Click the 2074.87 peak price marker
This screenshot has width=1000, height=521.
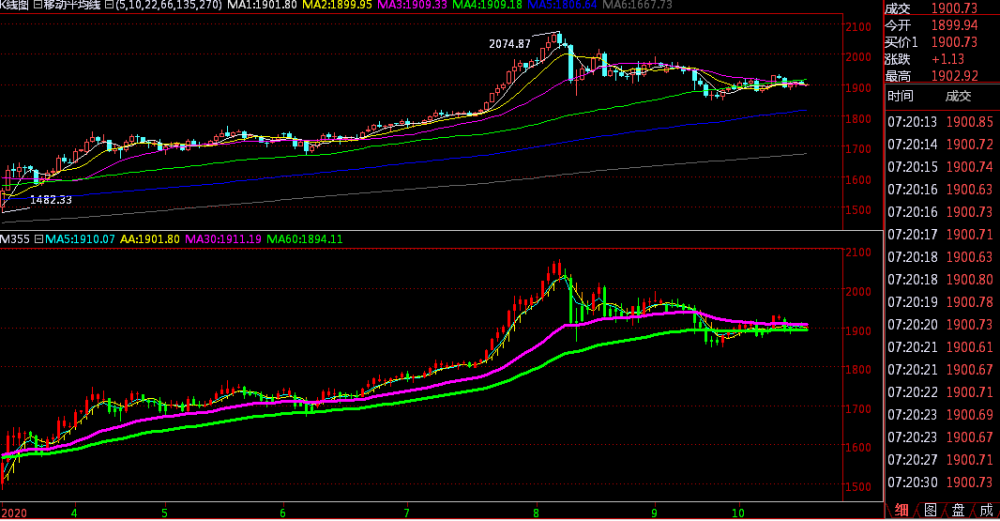(x=508, y=44)
